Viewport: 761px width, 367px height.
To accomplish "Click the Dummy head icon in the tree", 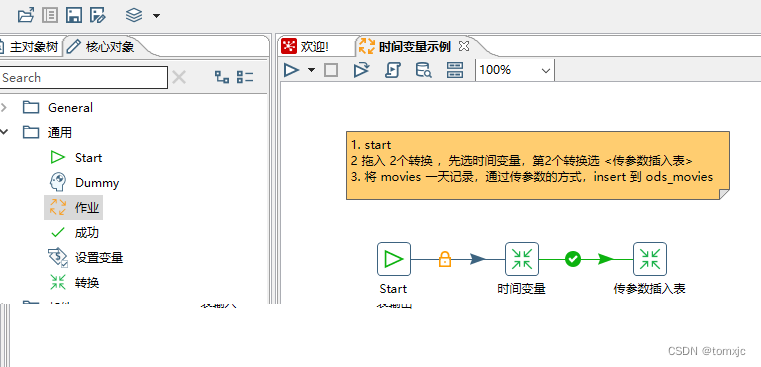I will [58, 183].
